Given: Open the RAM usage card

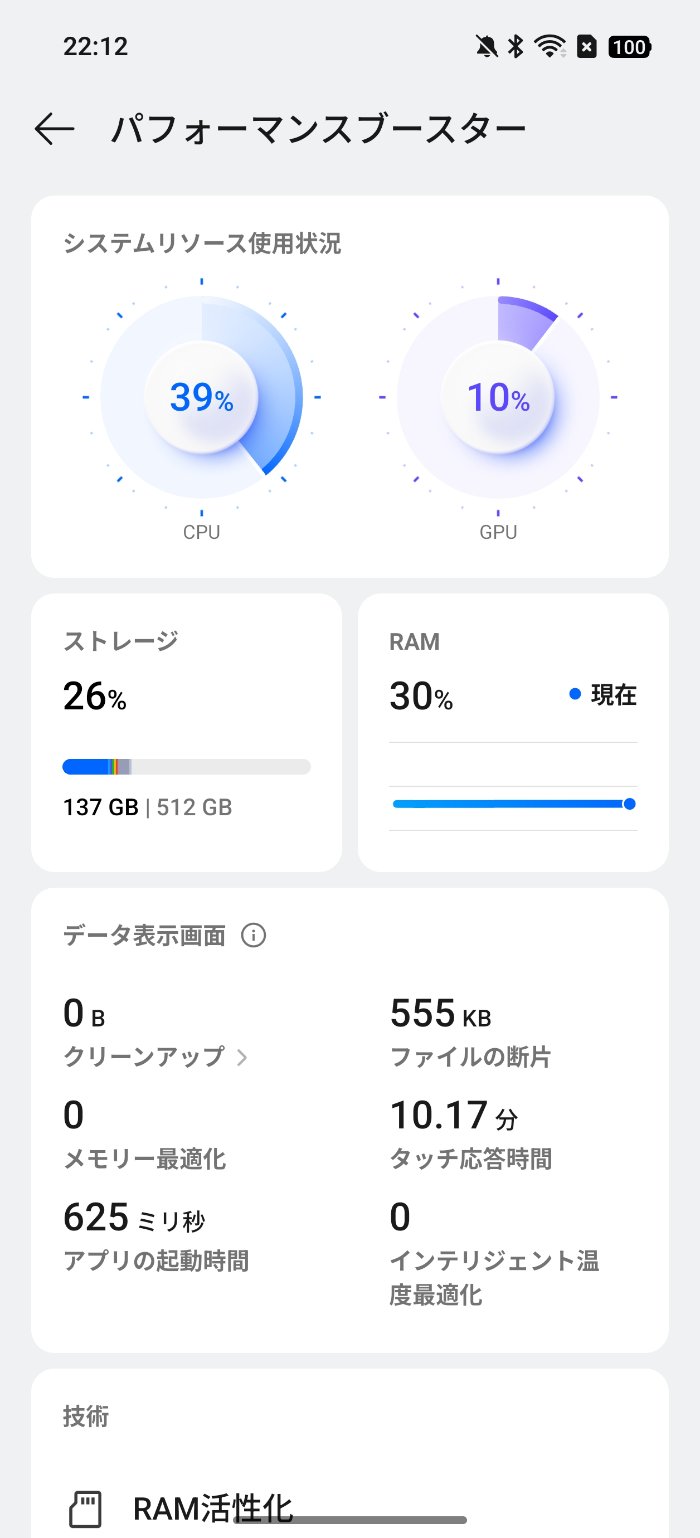Looking at the screenshot, I should 512,732.
